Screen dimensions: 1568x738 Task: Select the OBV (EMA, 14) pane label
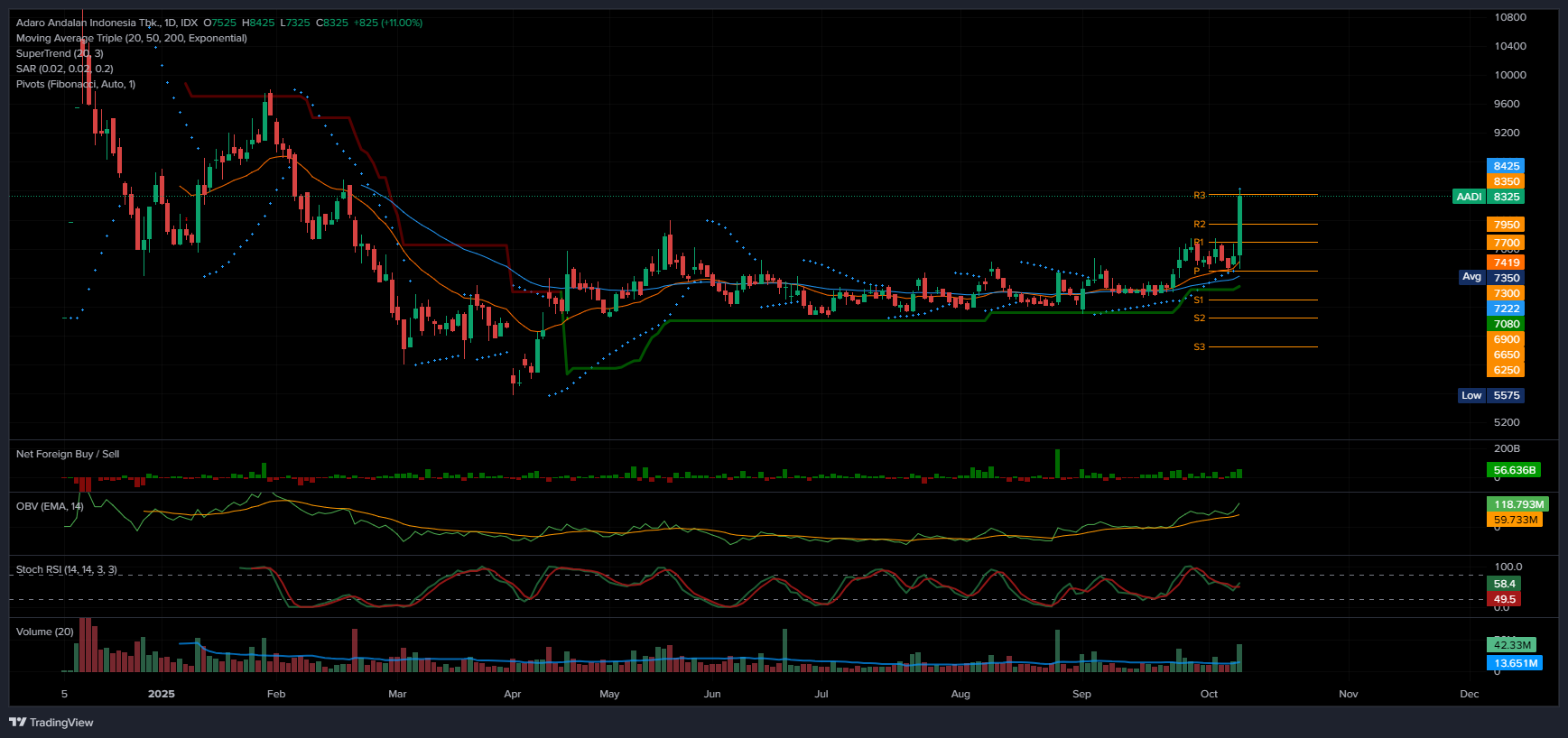(50, 506)
